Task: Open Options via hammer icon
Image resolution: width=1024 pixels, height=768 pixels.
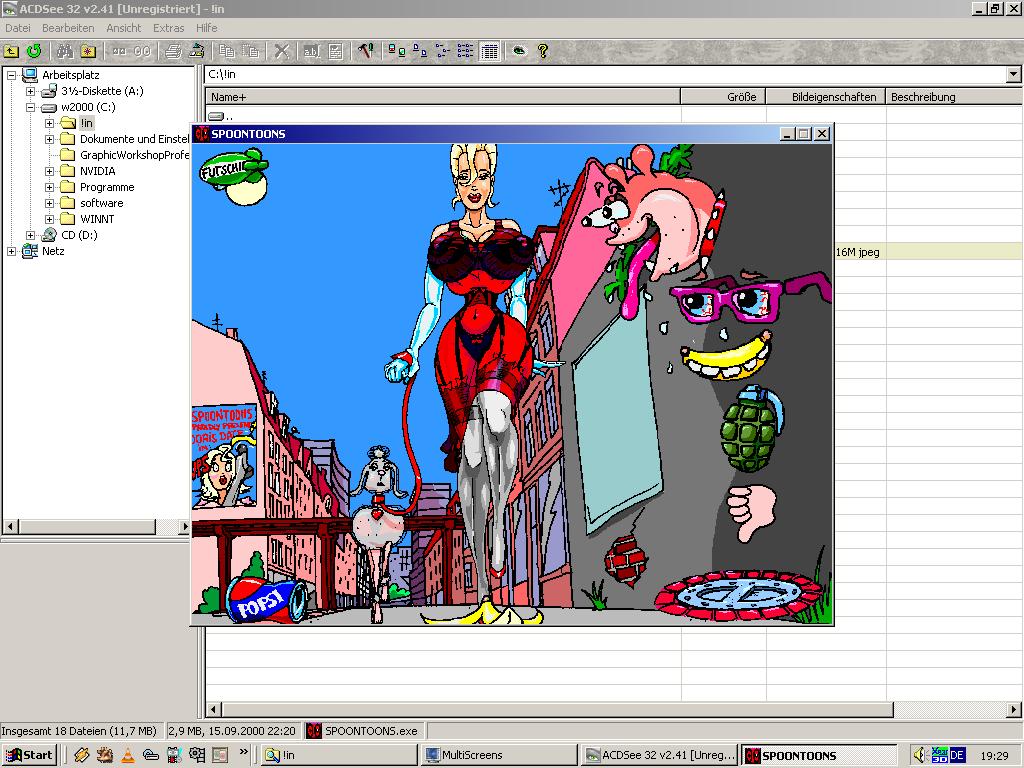Action: click(x=365, y=51)
